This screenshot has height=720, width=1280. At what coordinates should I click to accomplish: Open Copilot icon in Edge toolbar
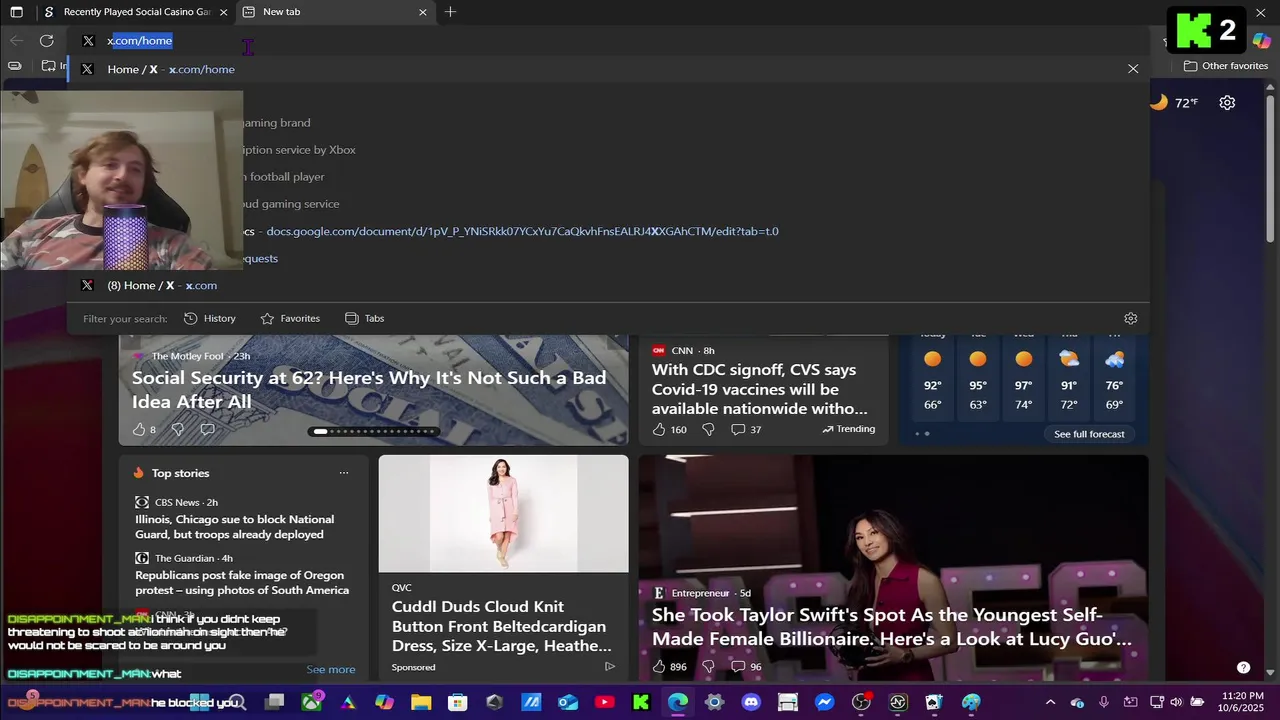pos(1261,40)
